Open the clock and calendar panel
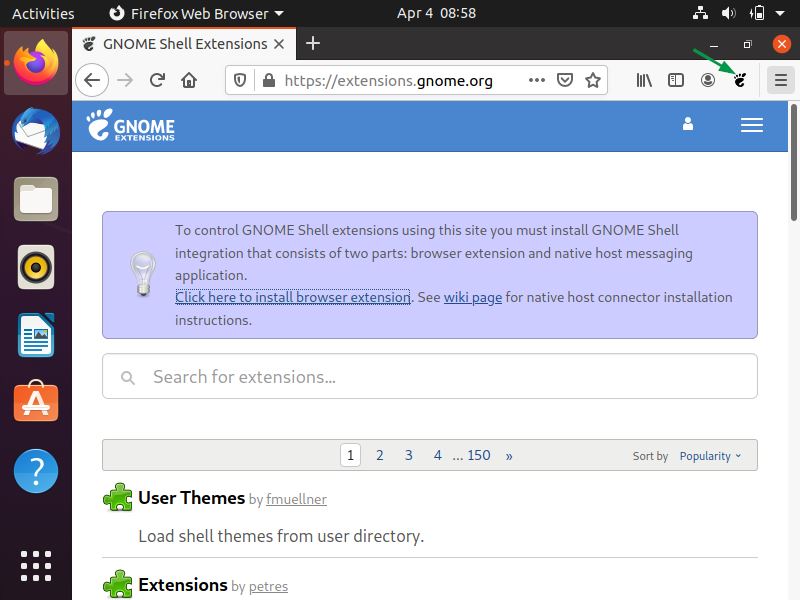Image resolution: width=800 pixels, height=600 pixels. (x=436, y=13)
